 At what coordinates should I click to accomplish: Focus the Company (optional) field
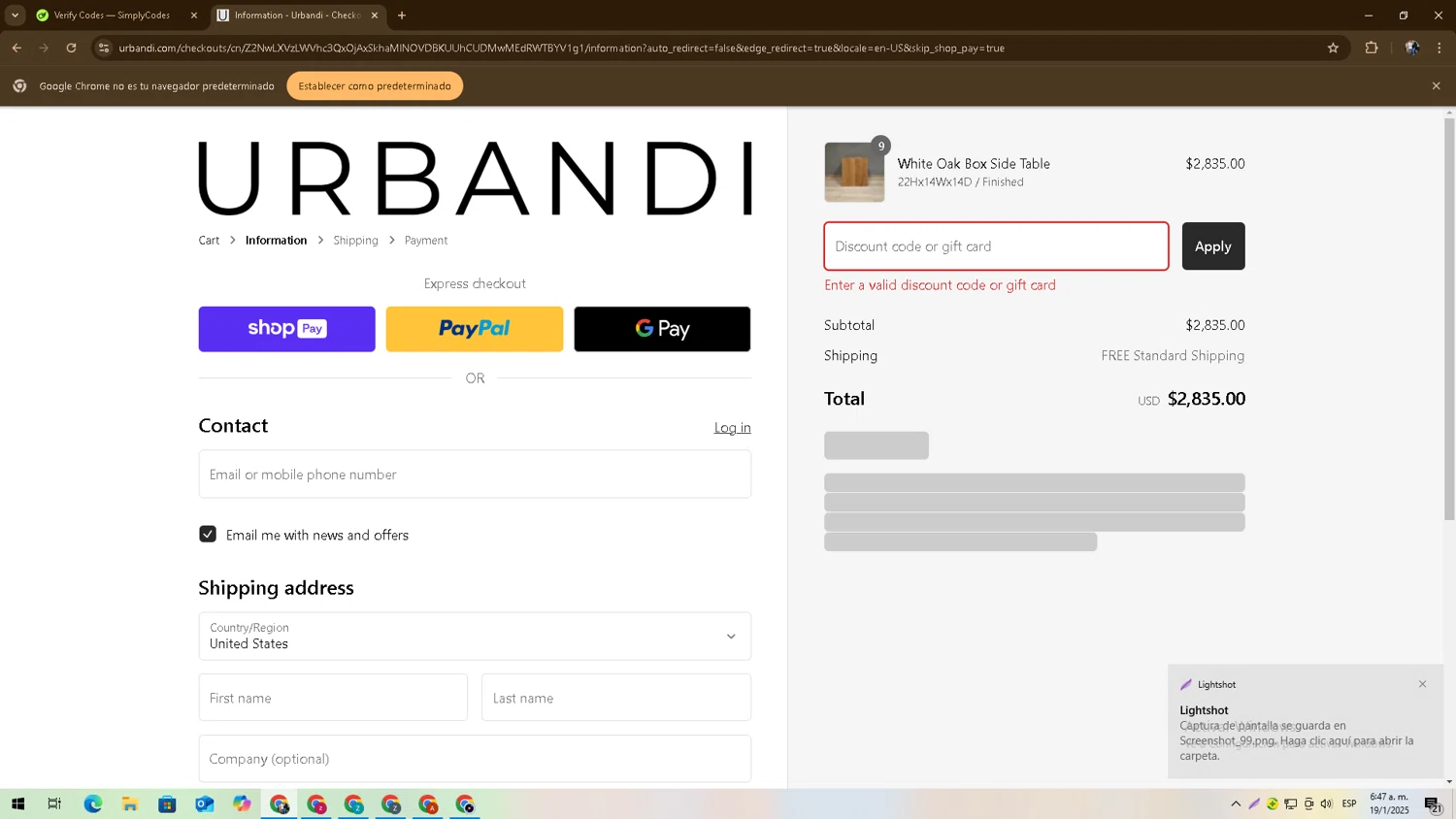click(475, 759)
